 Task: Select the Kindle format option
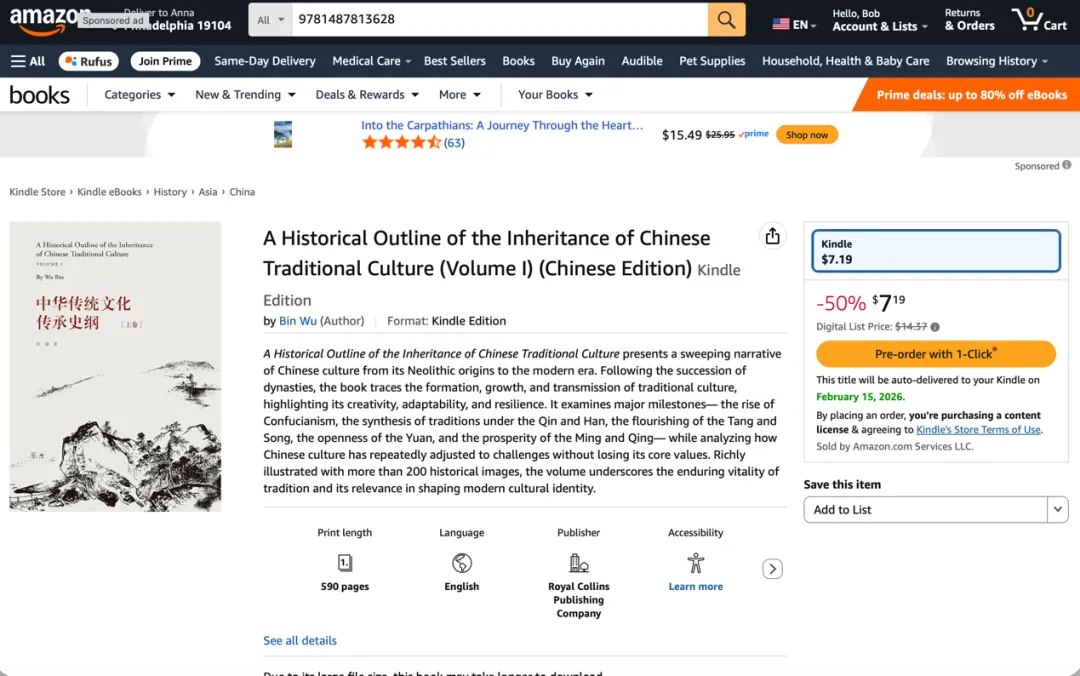point(935,251)
